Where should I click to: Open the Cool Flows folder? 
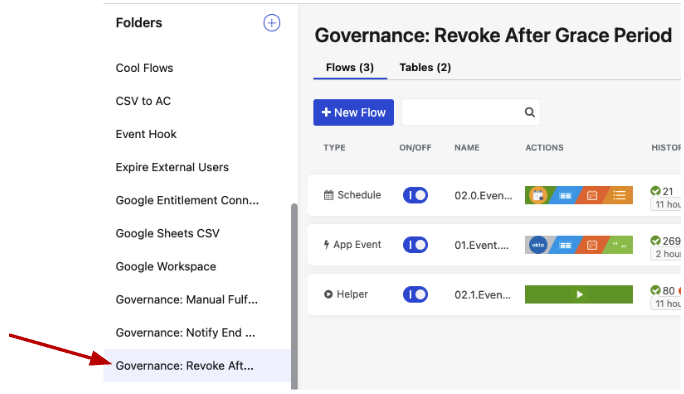144,68
